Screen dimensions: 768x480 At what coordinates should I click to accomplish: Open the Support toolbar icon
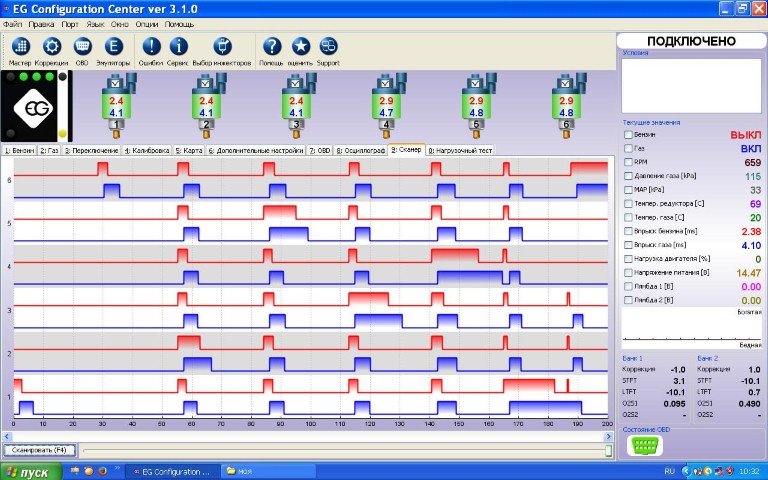[x=328, y=47]
